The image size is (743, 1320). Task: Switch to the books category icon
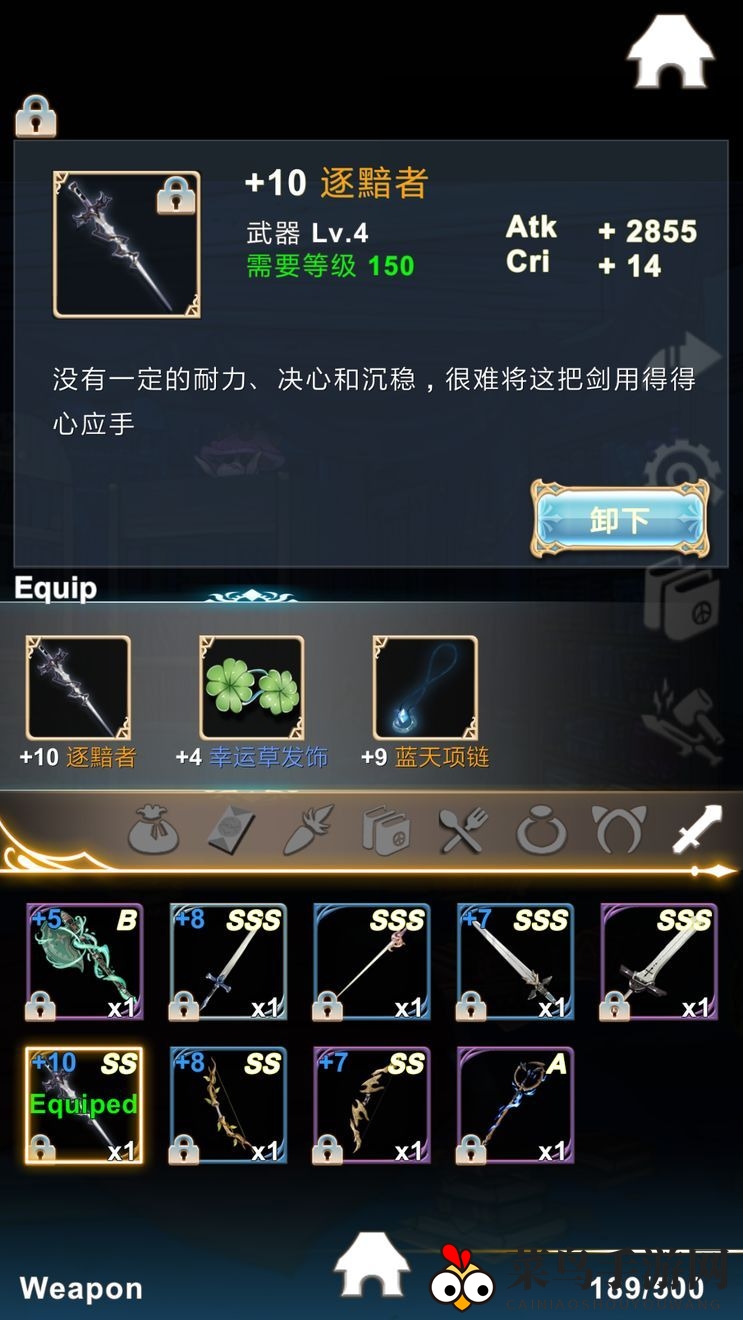point(385,829)
